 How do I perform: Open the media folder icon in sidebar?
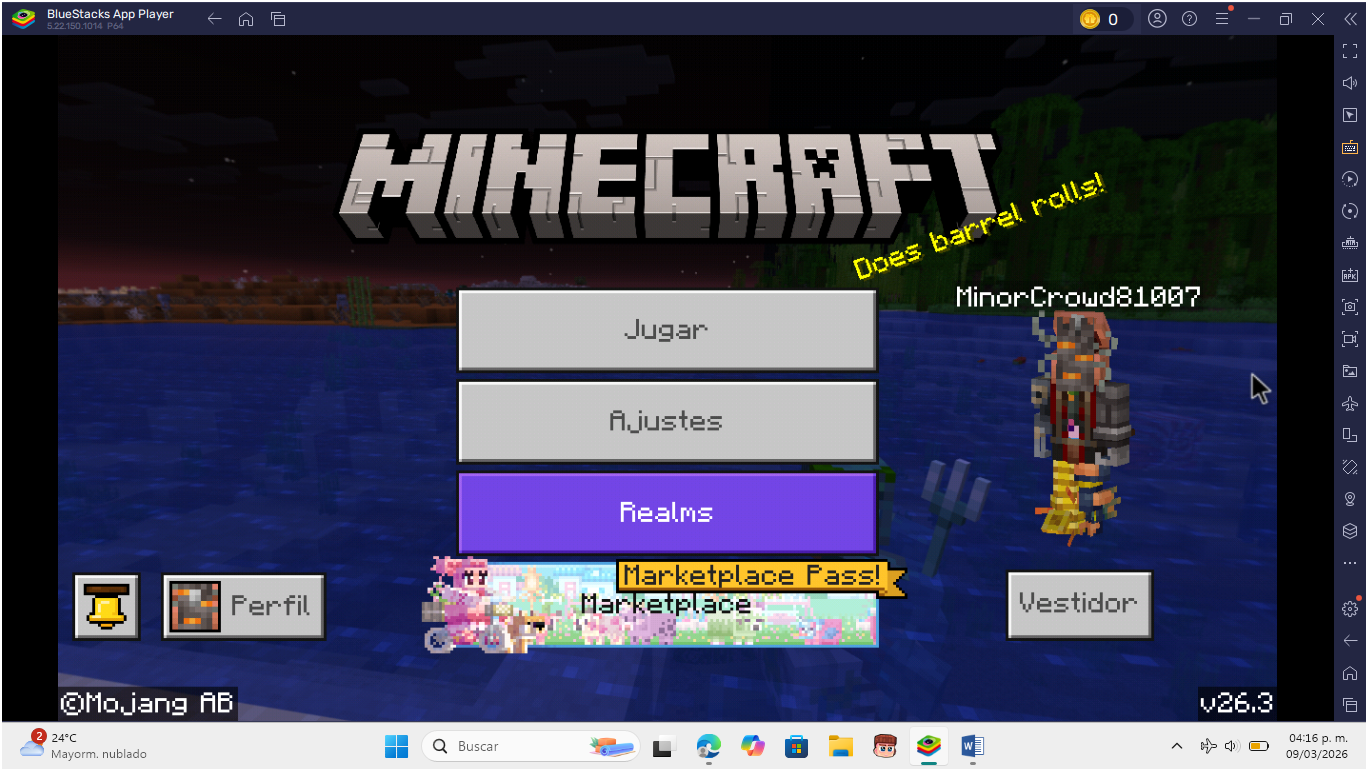(1350, 371)
